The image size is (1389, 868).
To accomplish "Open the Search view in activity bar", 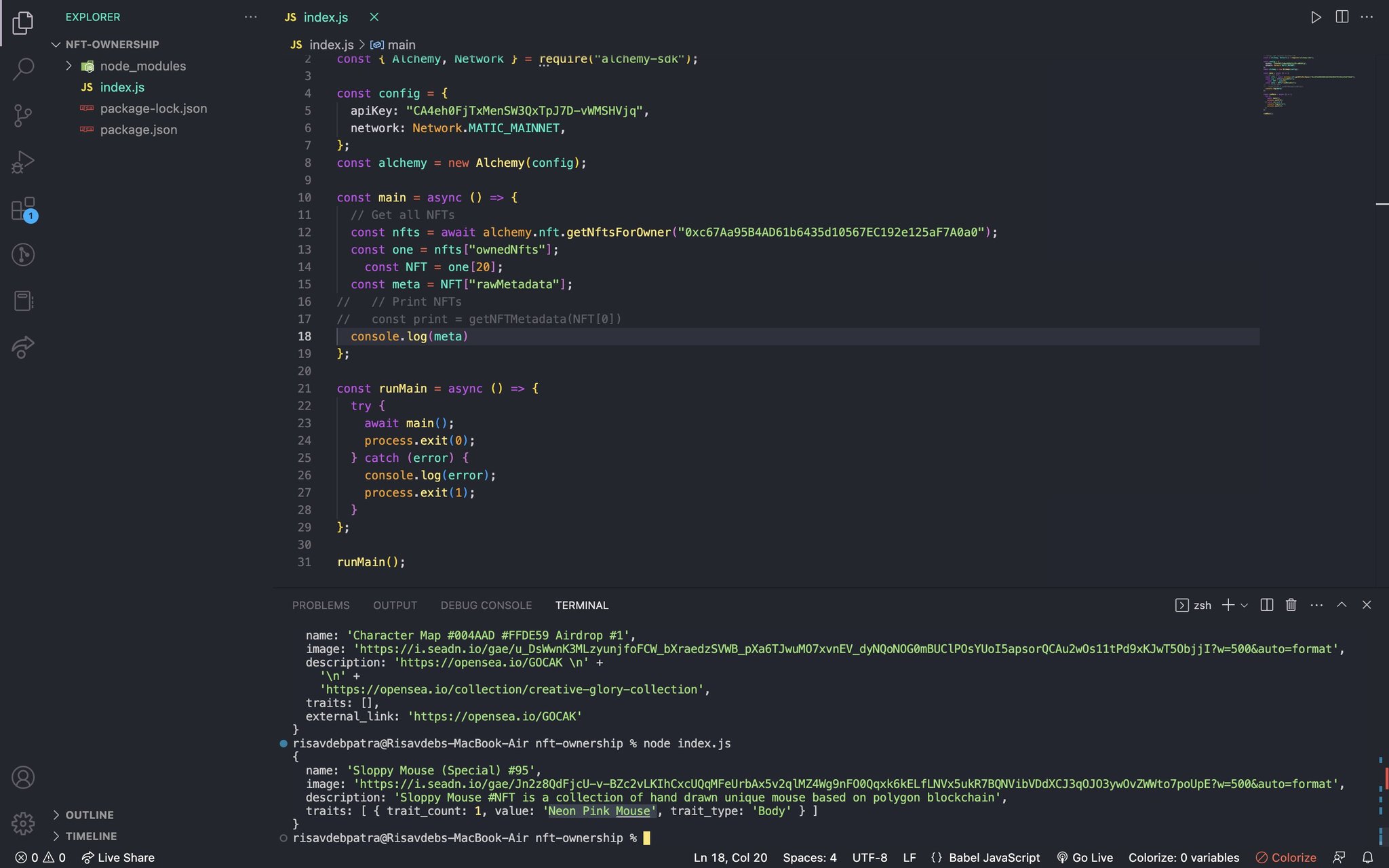I will [23, 68].
